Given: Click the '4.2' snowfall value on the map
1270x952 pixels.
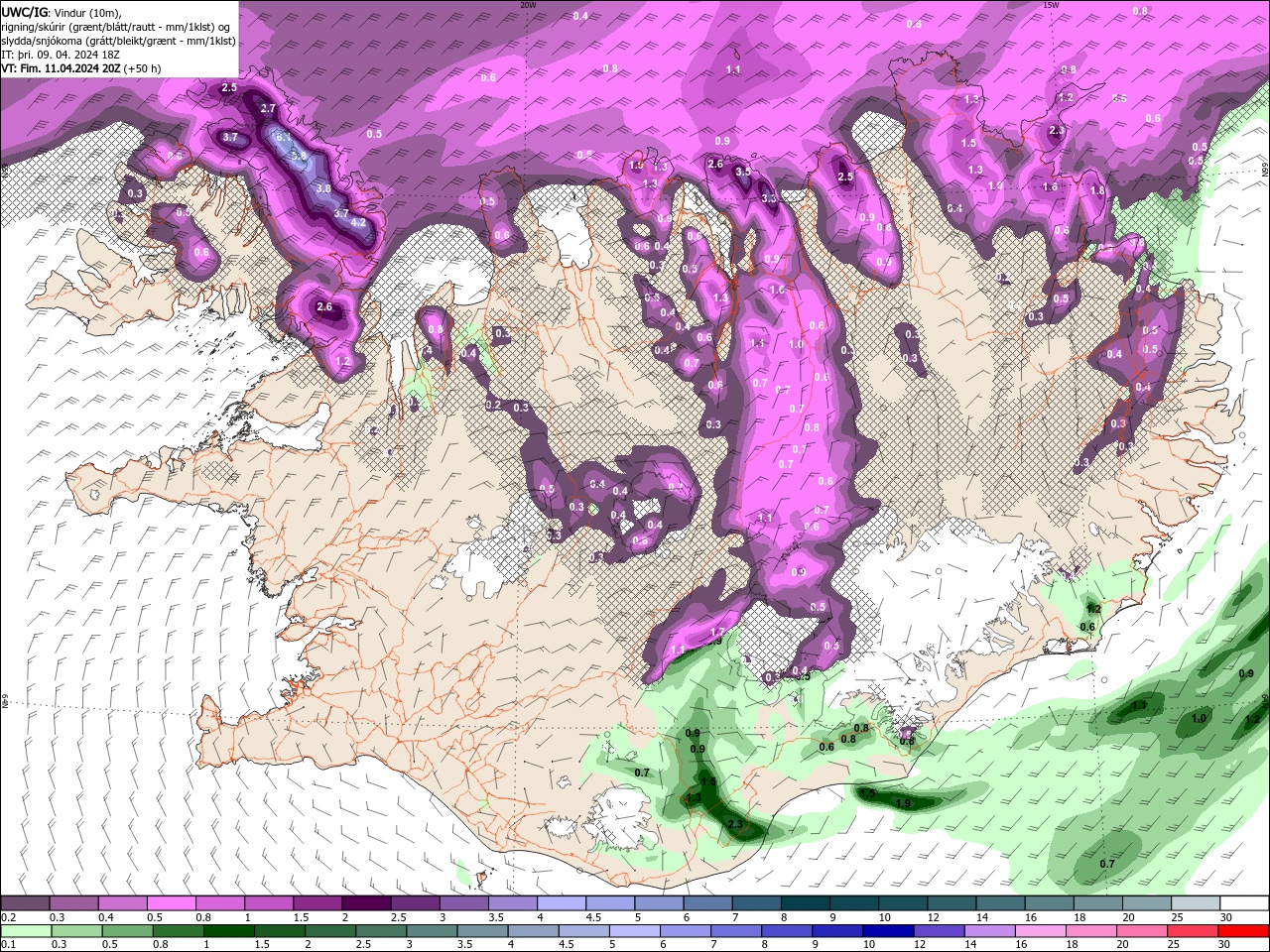Looking at the screenshot, I should coord(358,222).
